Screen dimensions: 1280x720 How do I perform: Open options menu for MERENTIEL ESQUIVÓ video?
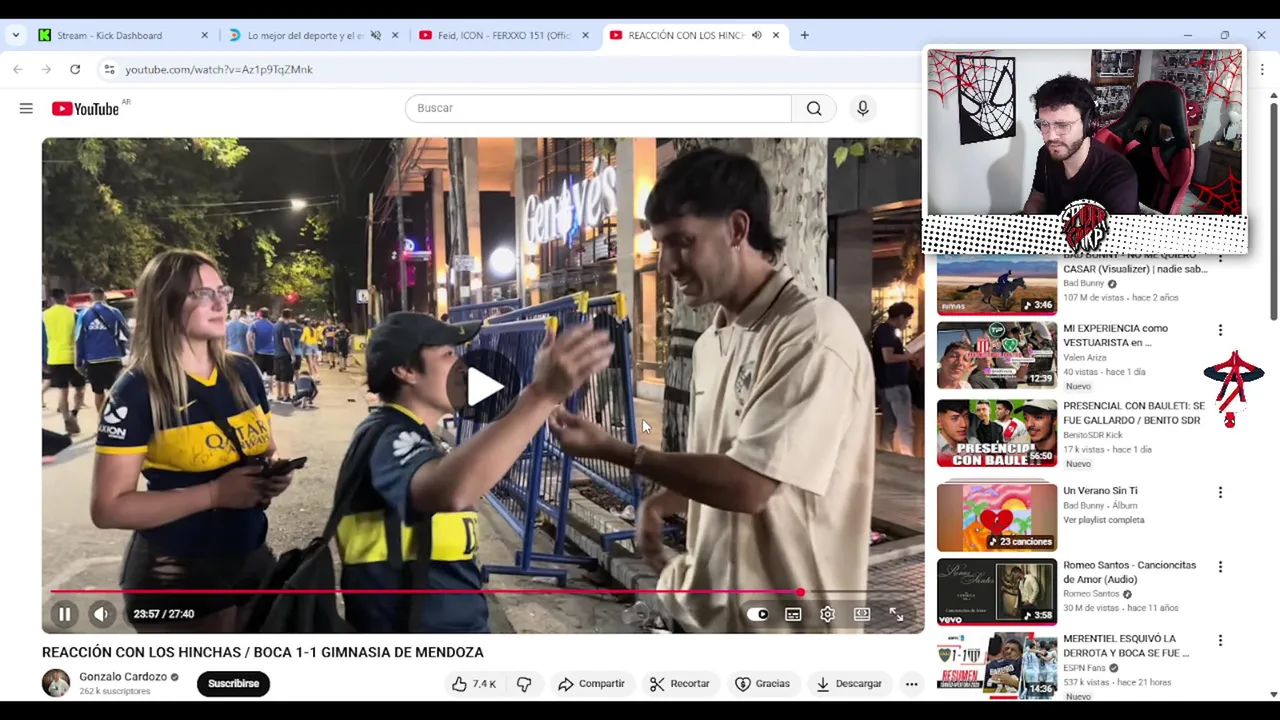coord(1220,641)
